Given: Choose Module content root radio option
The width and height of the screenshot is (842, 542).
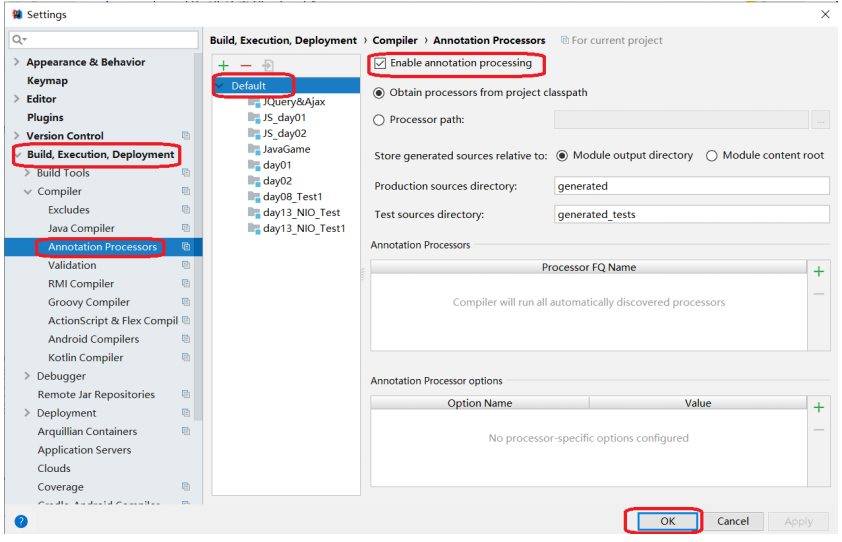Looking at the screenshot, I should point(712,156).
